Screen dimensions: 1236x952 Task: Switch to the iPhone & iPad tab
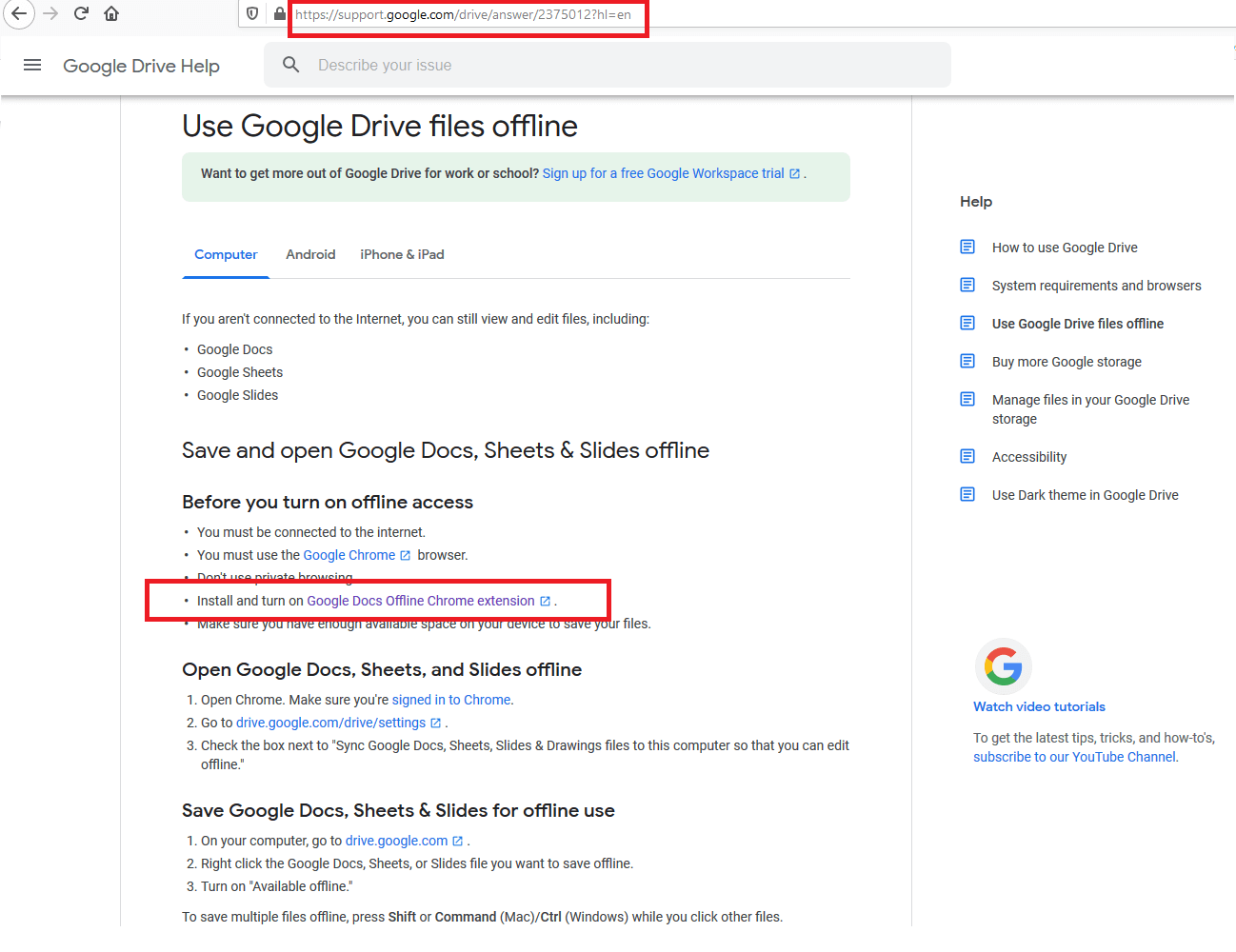(402, 254)
